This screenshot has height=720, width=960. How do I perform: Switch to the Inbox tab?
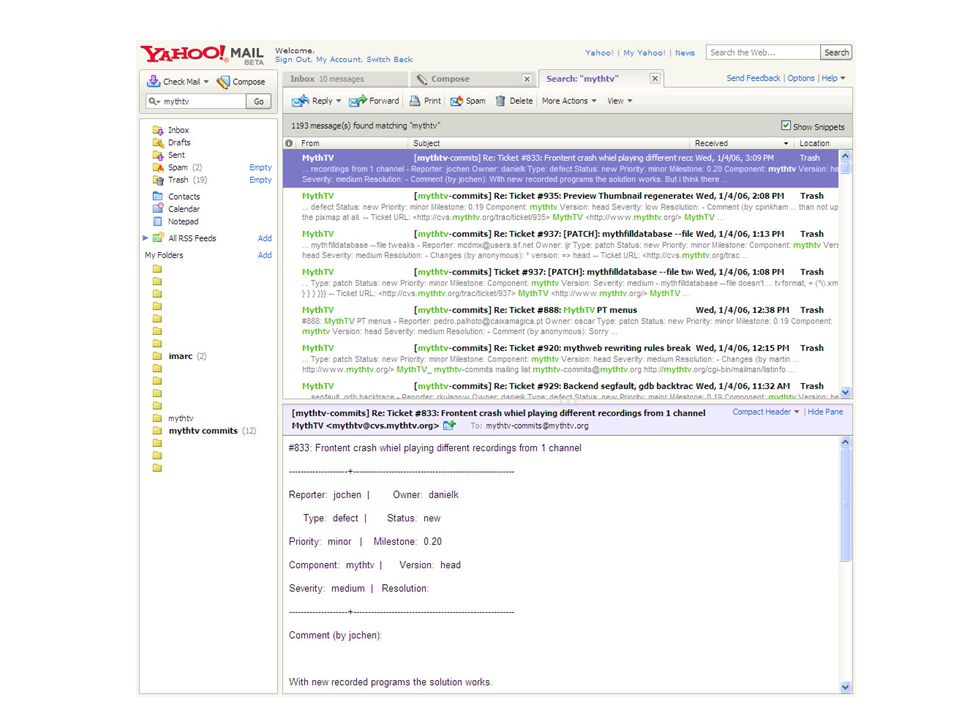344,79
